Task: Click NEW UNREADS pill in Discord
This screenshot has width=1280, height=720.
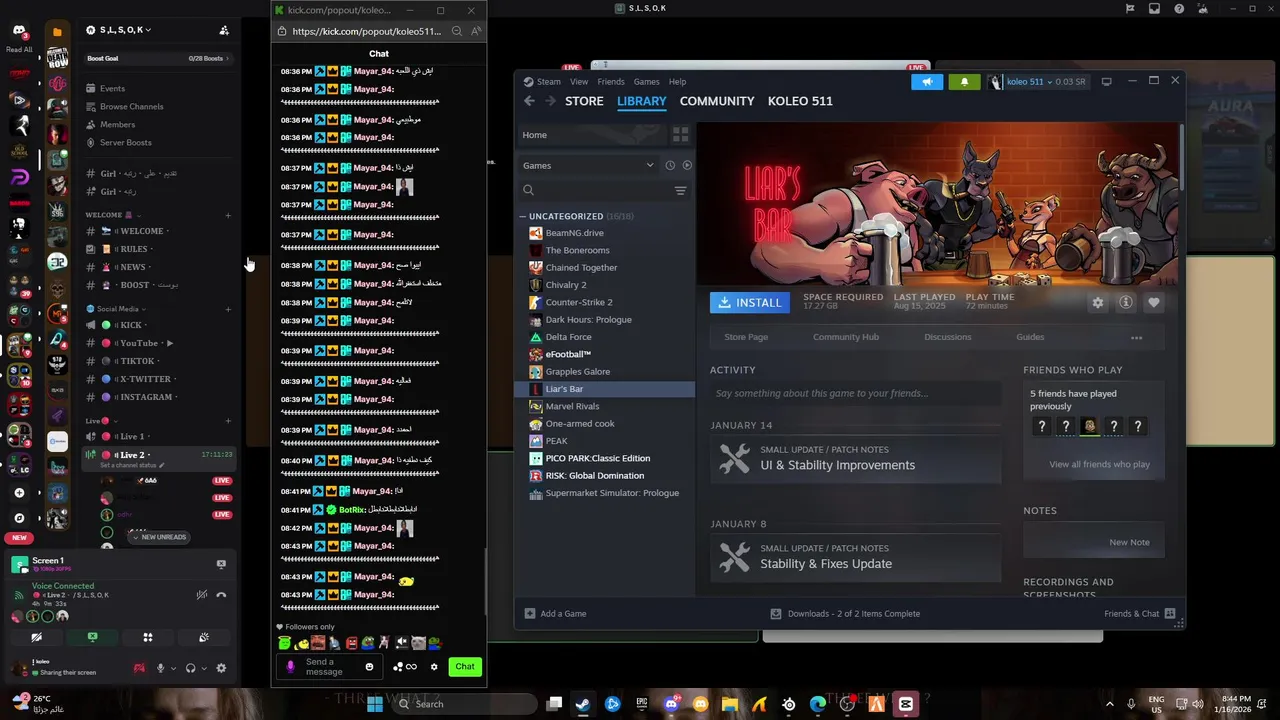Action: (x=158, y=537)
